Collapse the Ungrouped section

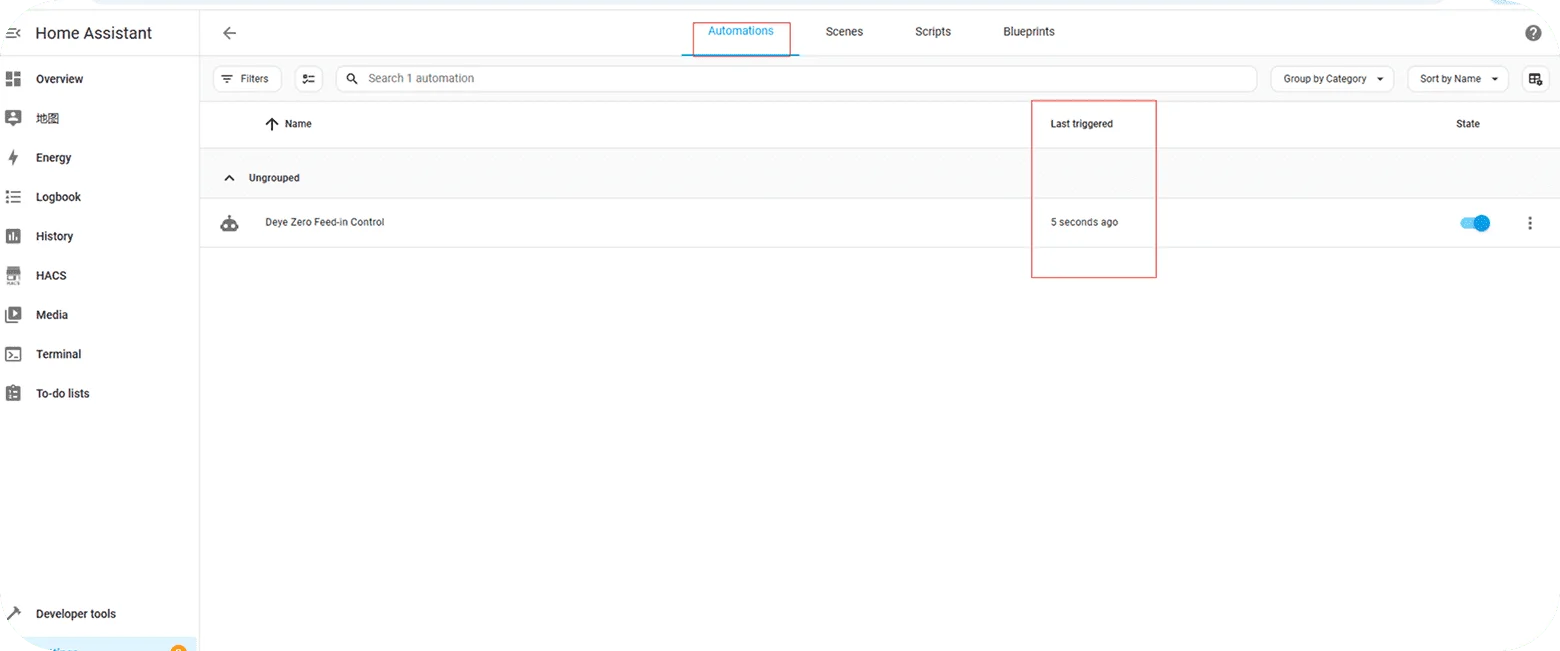coord(230,178)
